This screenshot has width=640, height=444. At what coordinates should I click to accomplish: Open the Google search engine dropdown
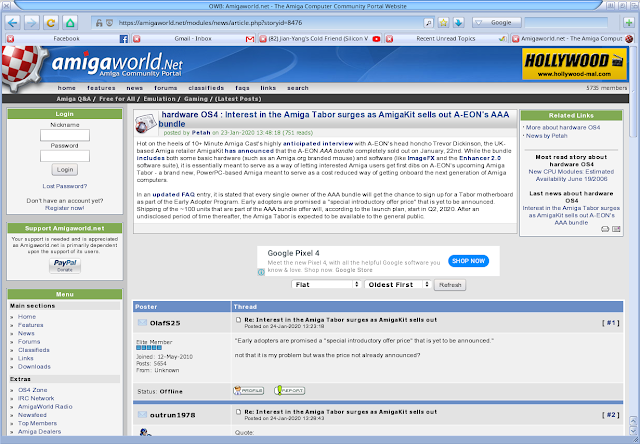click(496, 22)
